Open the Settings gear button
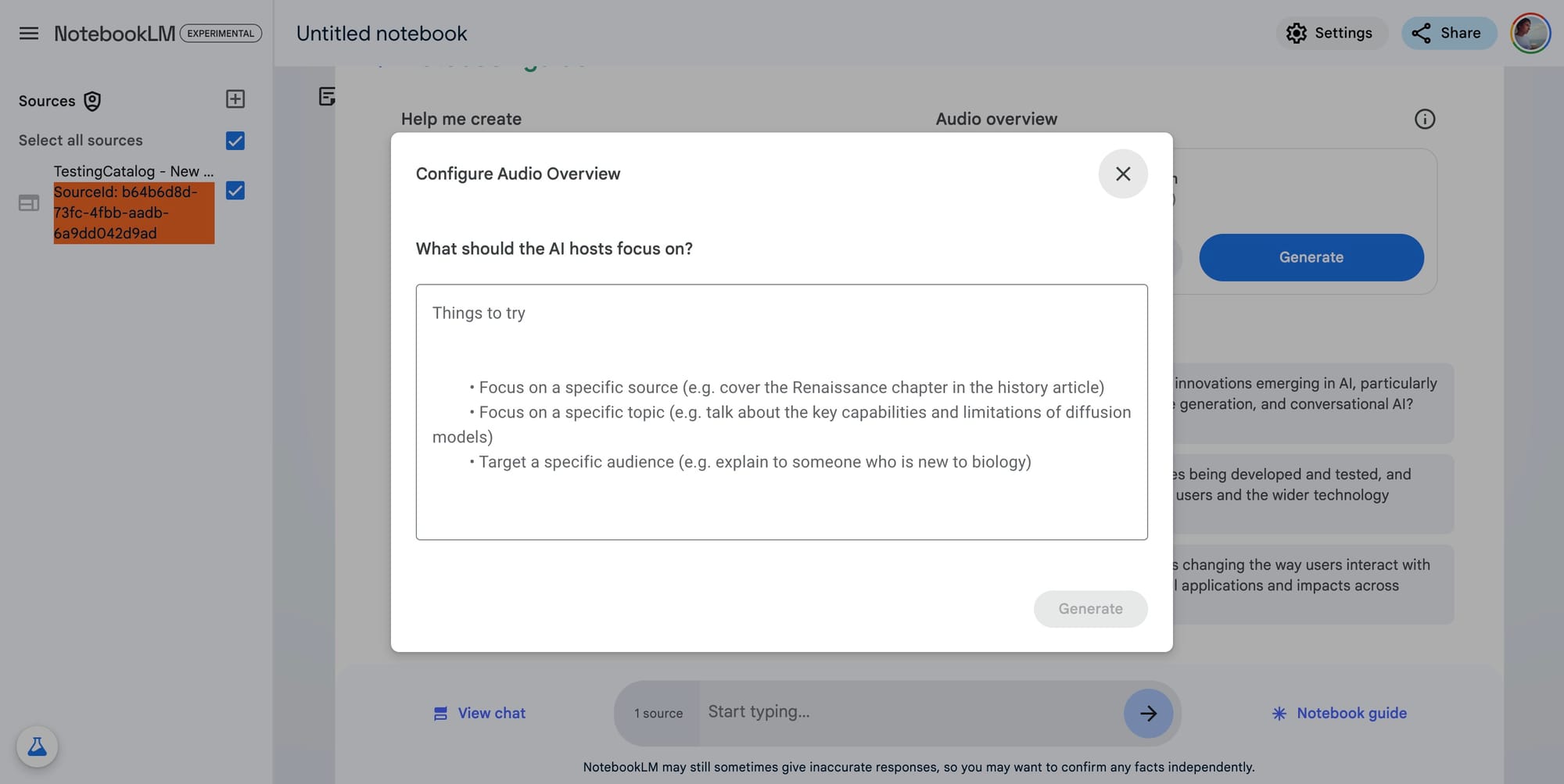This screenshot has height=784, width=1564. 1332,33
